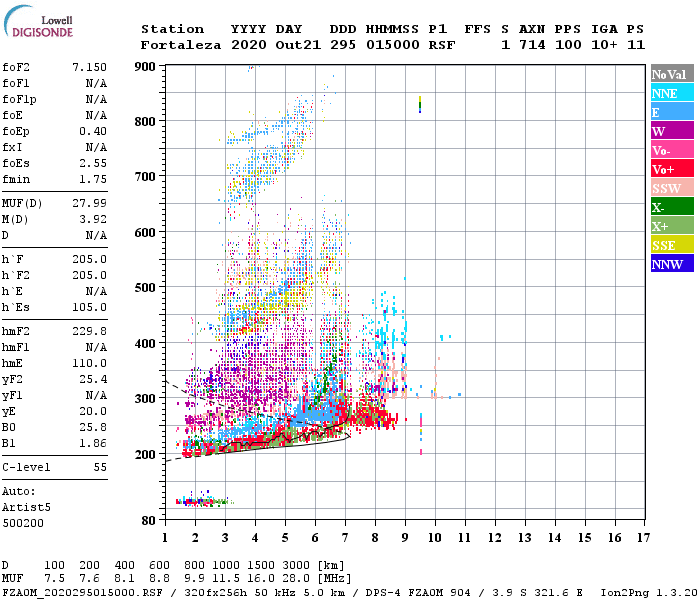Click the 17 MHz frequency axis label
The width and height of the screenshot is (700, 600).
644,538
